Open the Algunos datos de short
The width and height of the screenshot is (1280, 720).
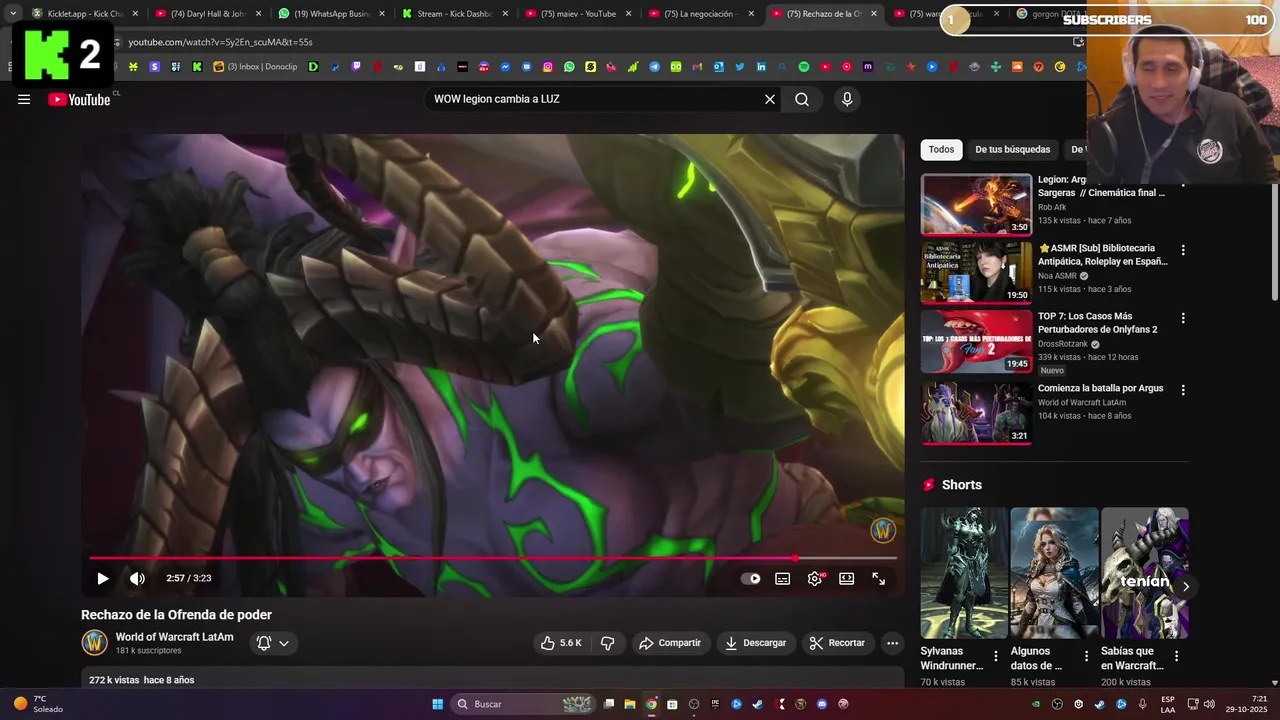[1054, 573]
